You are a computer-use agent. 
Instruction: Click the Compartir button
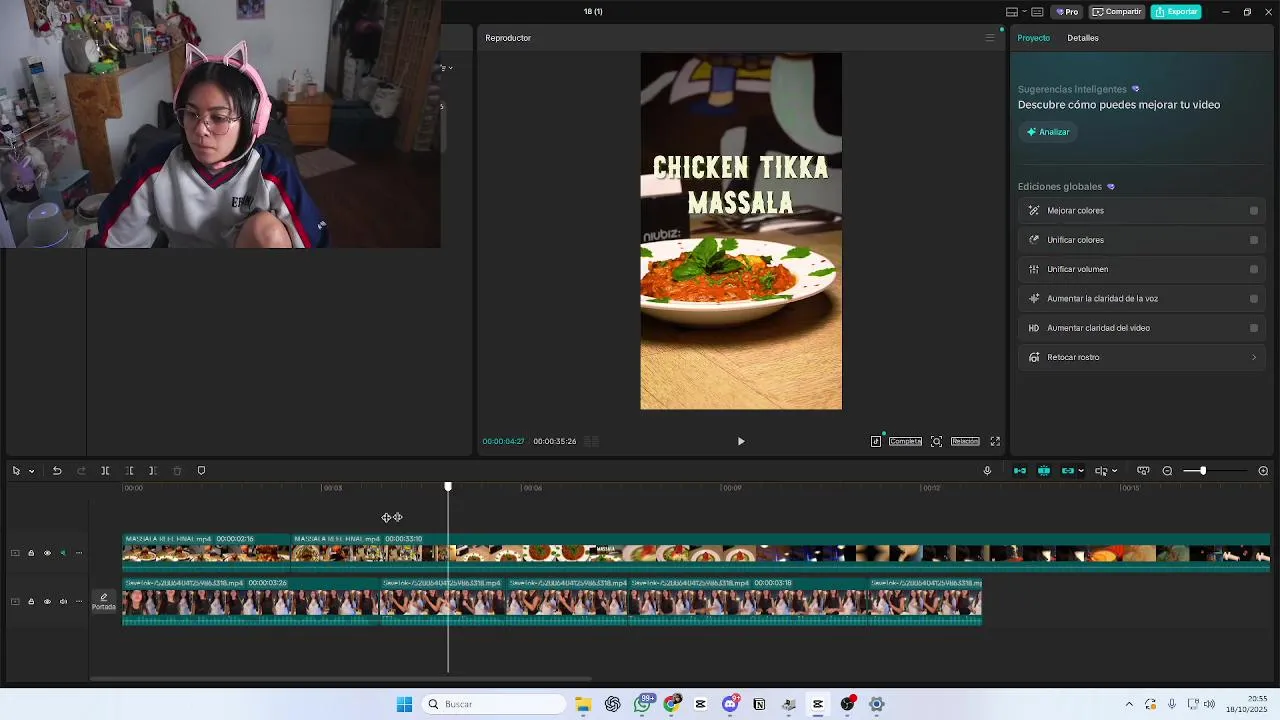(1117, 12)
